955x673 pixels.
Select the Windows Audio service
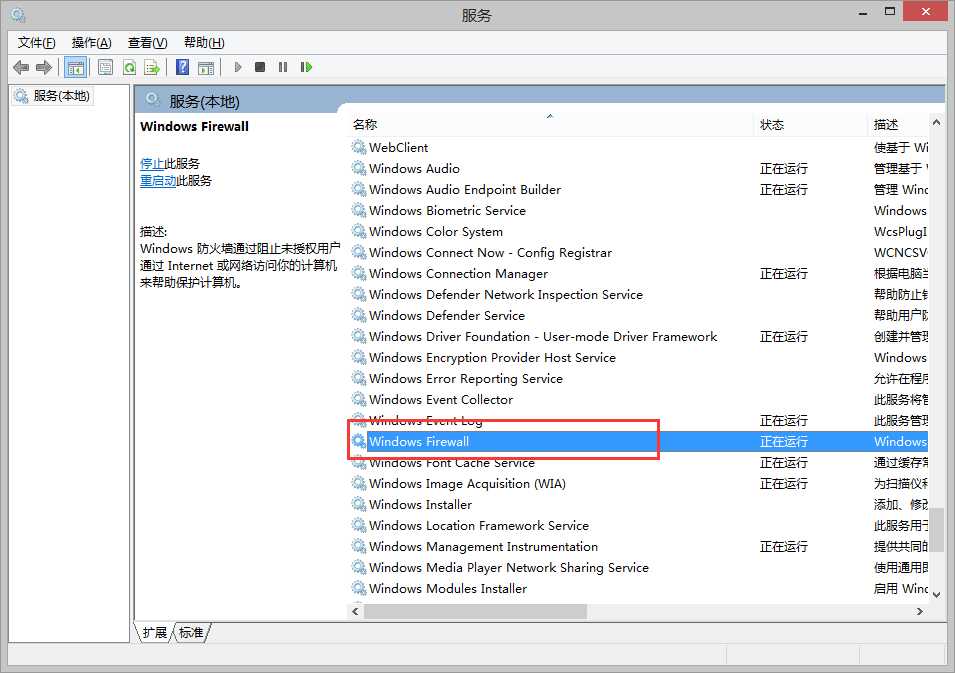point(638,169)
